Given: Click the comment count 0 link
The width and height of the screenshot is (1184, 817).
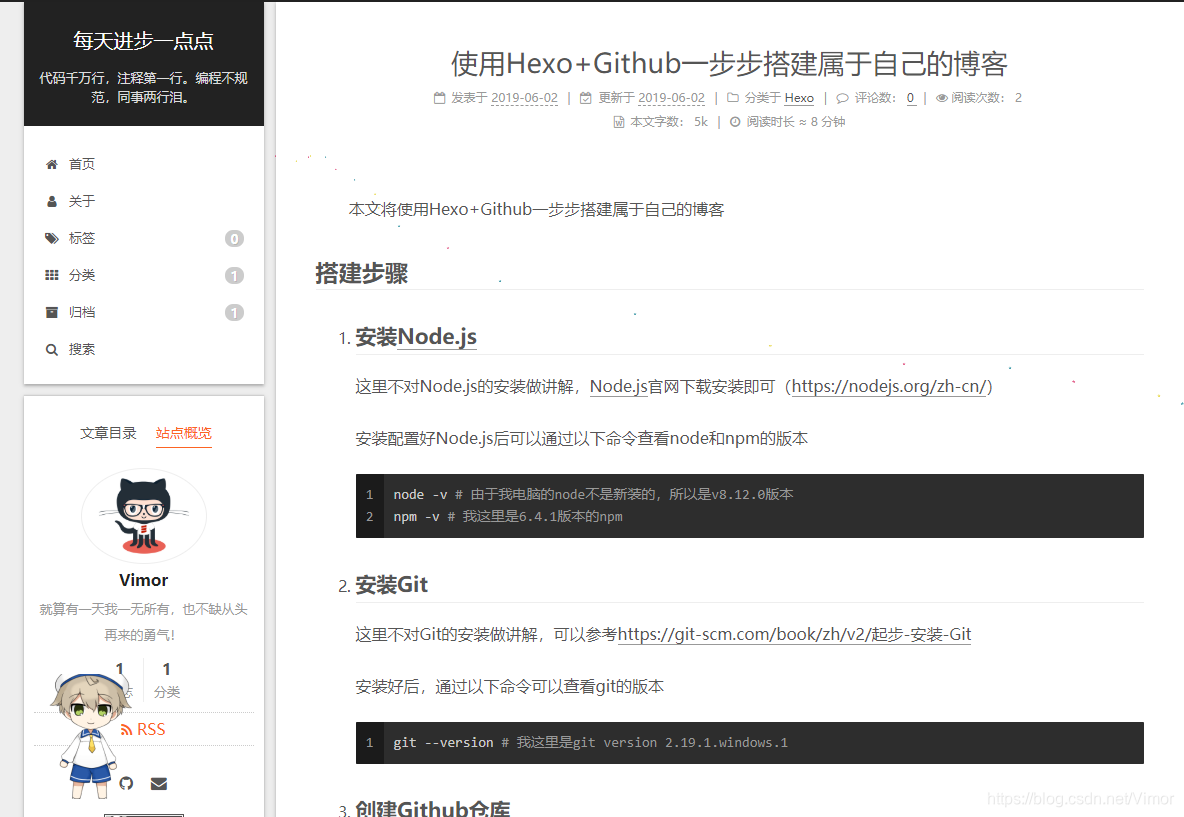Looking at the screenshot, I should click(911, 97).
